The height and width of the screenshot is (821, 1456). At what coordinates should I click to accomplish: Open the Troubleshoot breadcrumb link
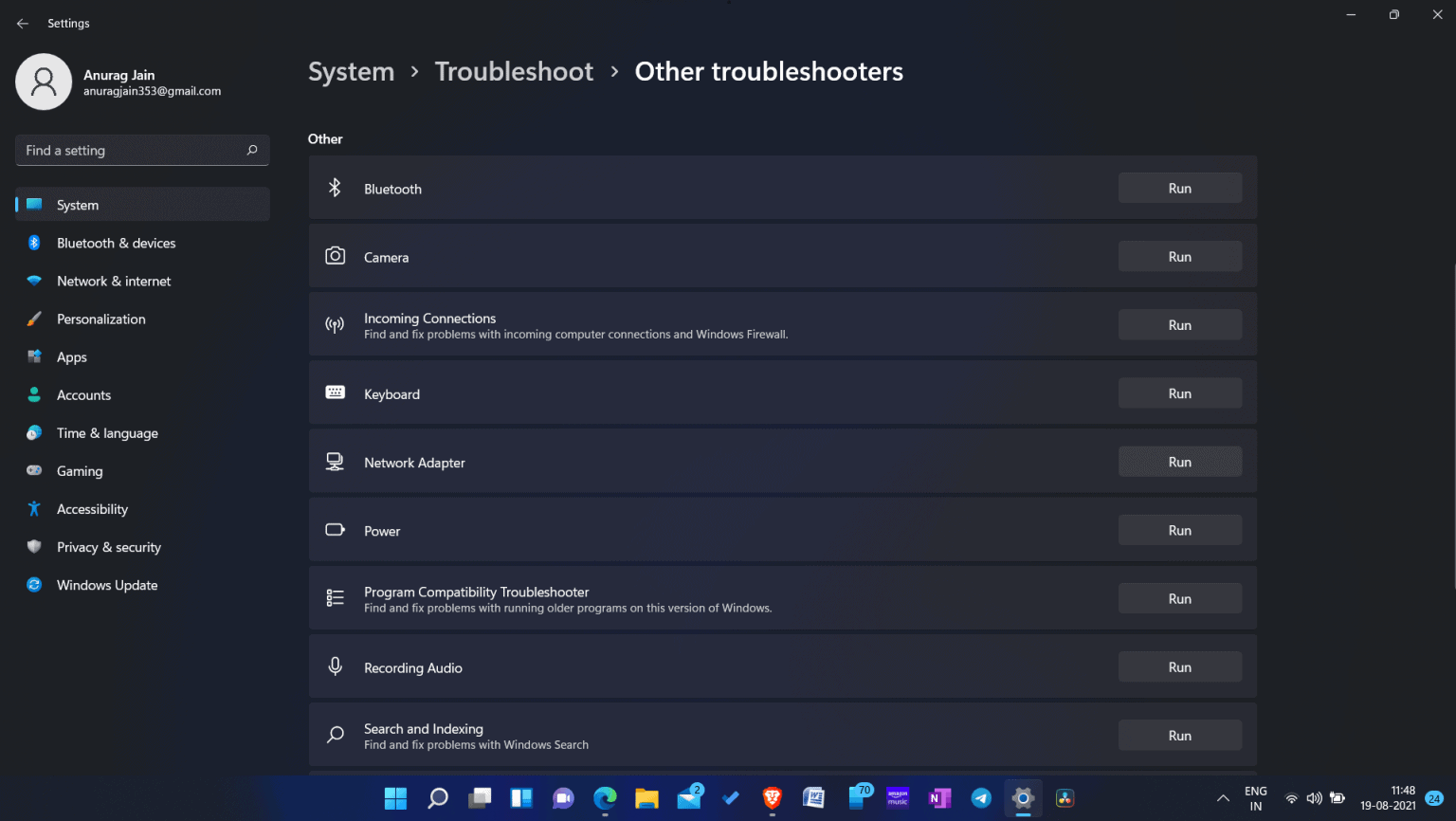coord(514,71)
